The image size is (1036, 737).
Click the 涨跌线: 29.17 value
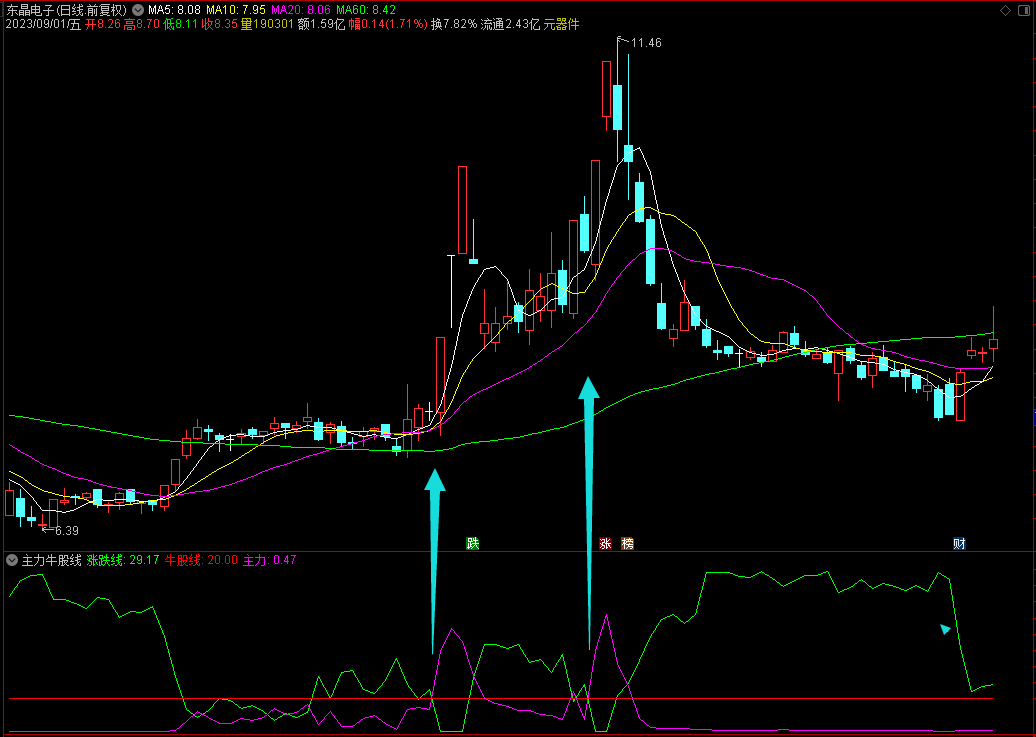[x=123, y=561]
